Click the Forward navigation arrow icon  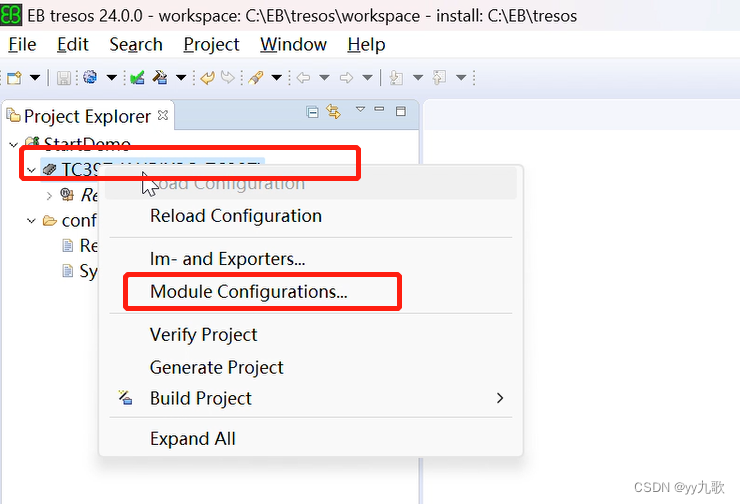tap(346, 77)
